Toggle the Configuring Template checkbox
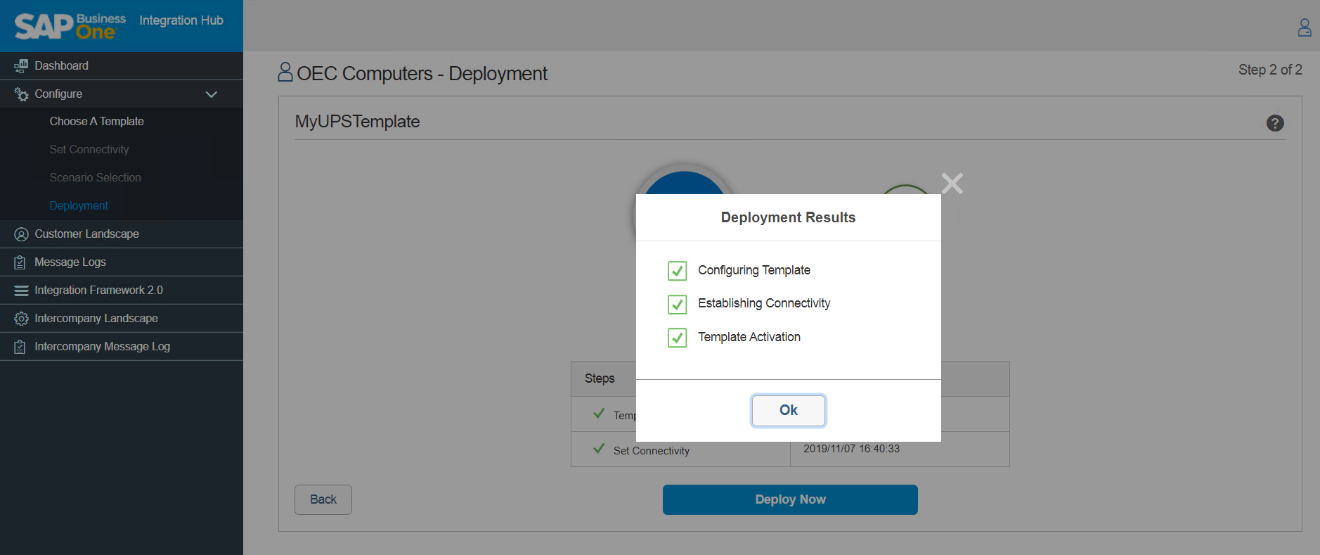1320x555 pixels. [x=677, y=271]
